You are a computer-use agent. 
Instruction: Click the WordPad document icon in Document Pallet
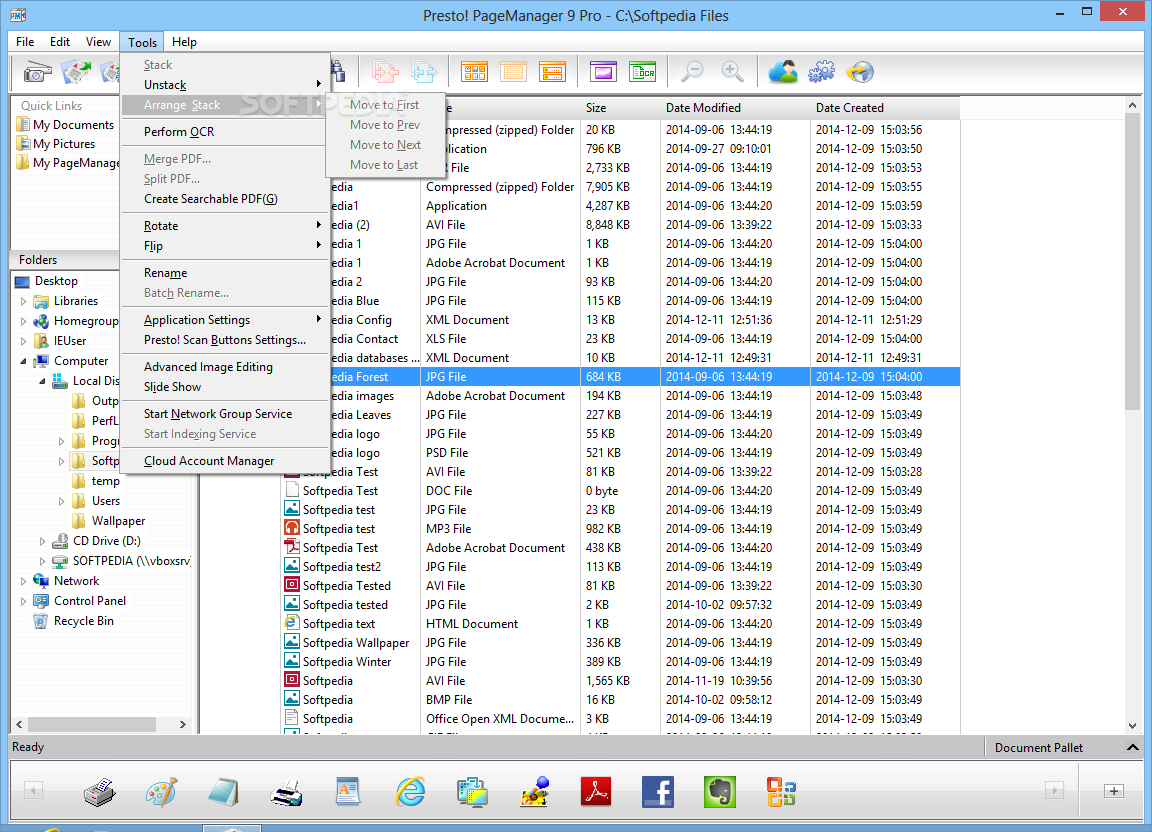(x=348, y=792)
